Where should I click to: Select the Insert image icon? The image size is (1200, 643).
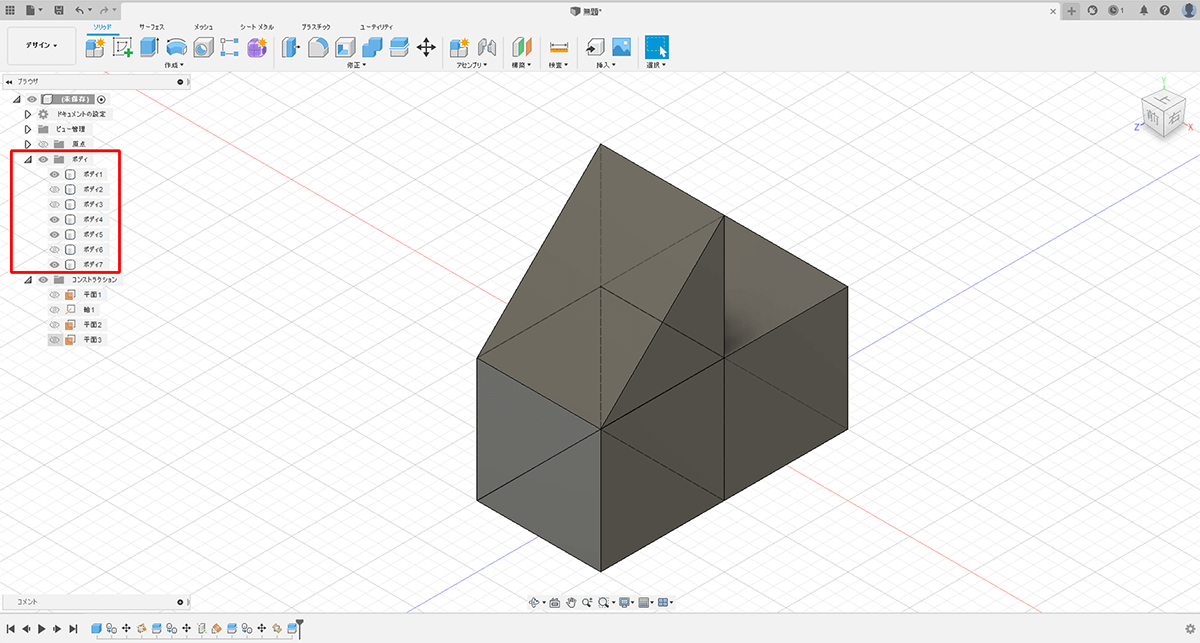click(x=621, y=47)
